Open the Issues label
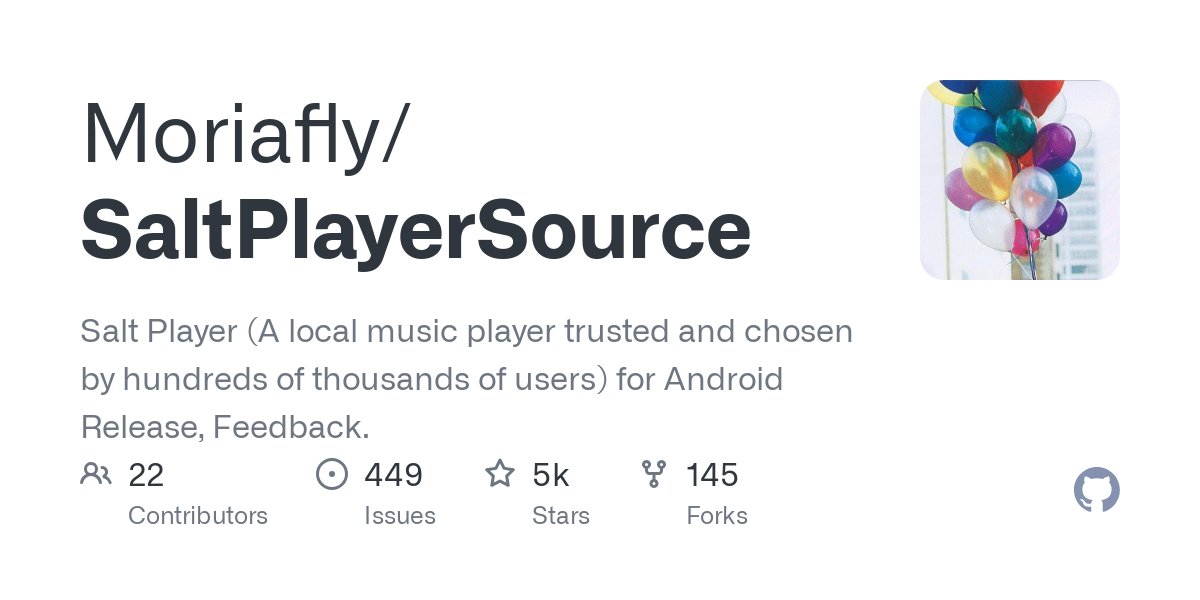Screen dimensions: 1200x600 pyautogui.click(x=400, y=516)
